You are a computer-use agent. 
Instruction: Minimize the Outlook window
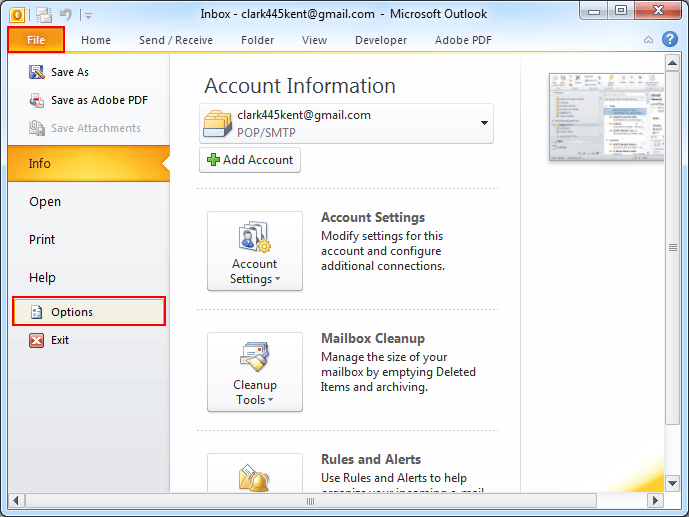pos(594,11)
